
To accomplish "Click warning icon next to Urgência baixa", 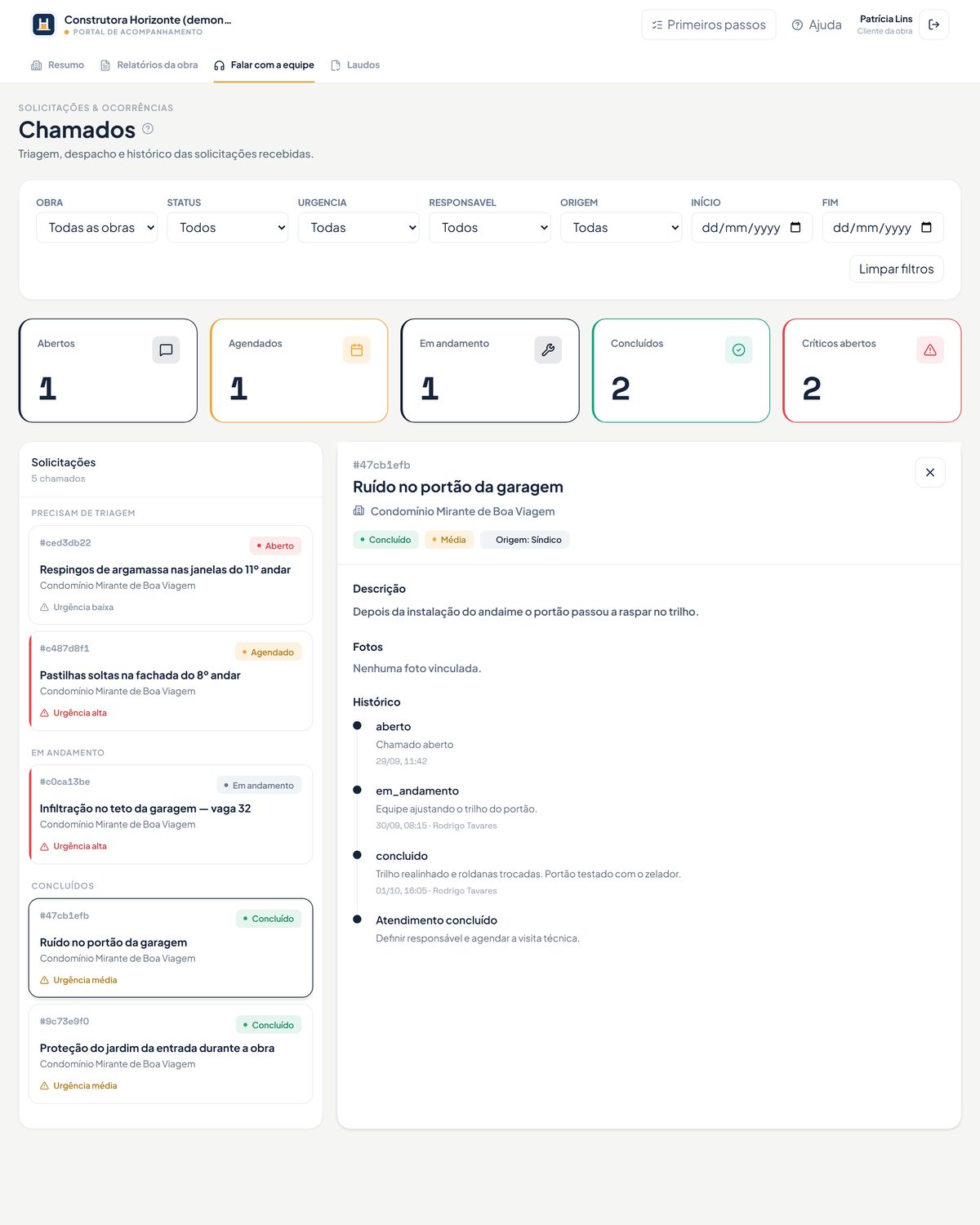I will coord(45,608).
